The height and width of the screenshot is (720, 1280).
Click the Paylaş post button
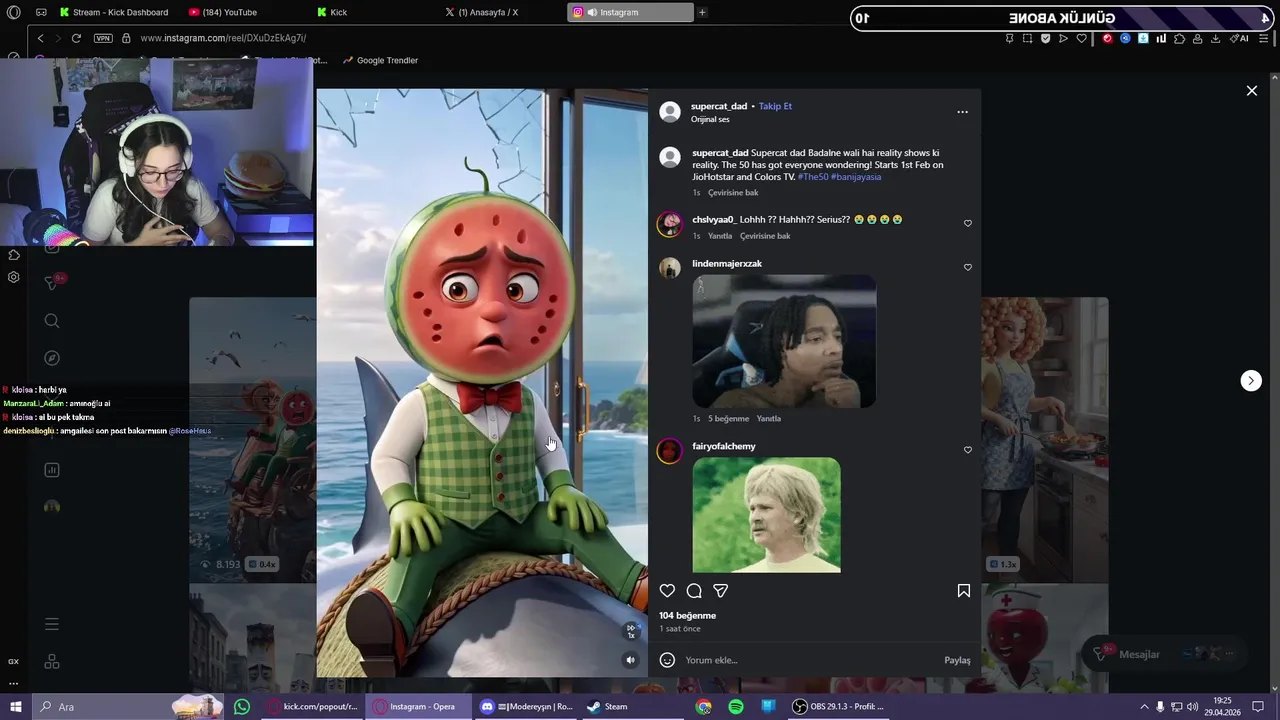coord(957,660)
